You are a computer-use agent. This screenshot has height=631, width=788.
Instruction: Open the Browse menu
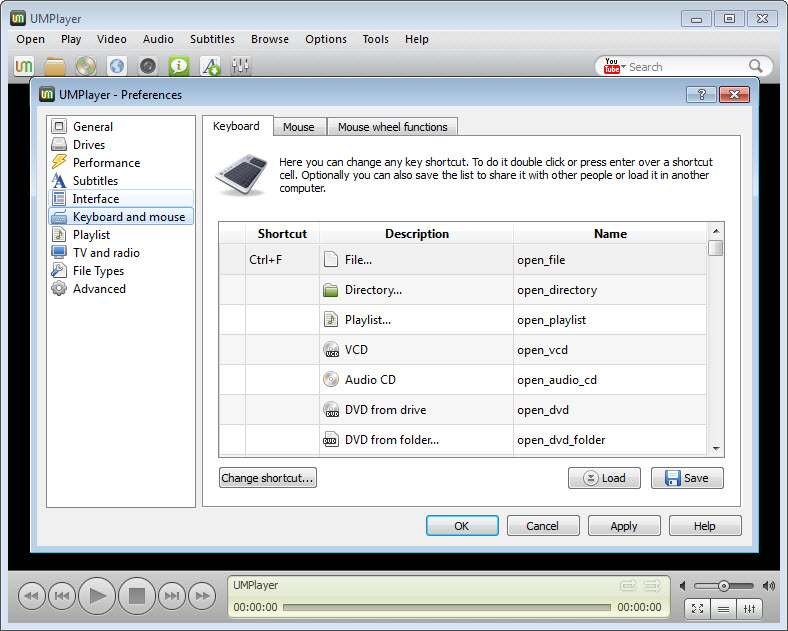click(270, 39)
